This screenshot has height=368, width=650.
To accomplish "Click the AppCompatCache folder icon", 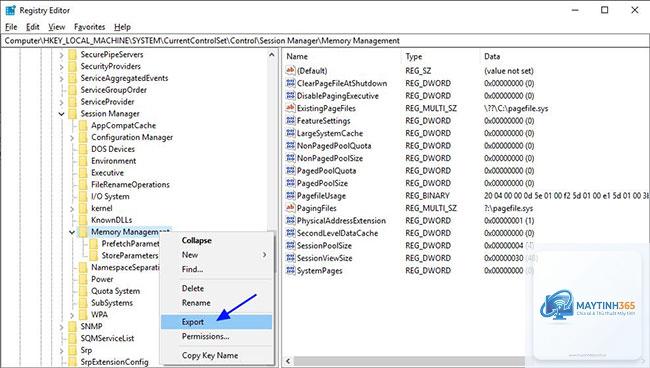I will click(83, 125).
